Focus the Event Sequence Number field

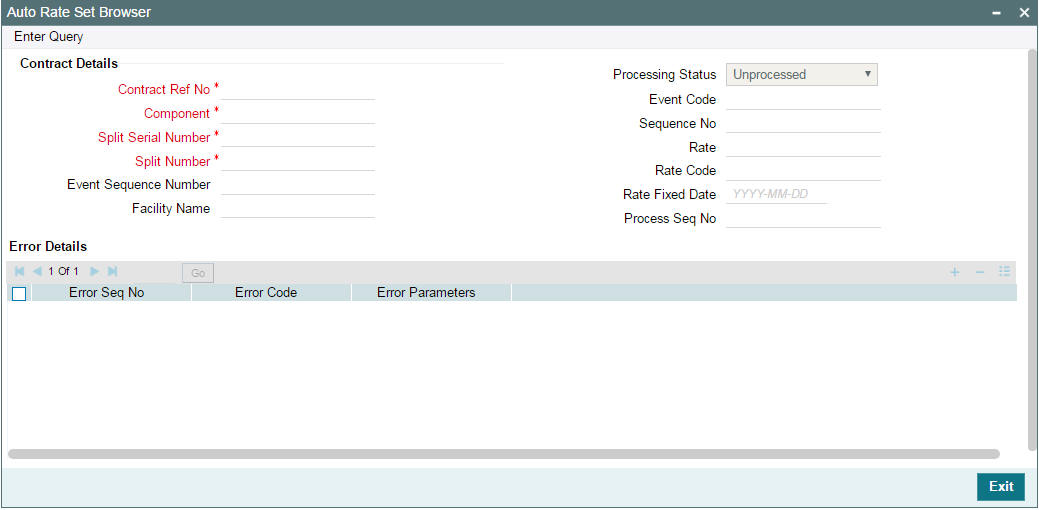298,185
